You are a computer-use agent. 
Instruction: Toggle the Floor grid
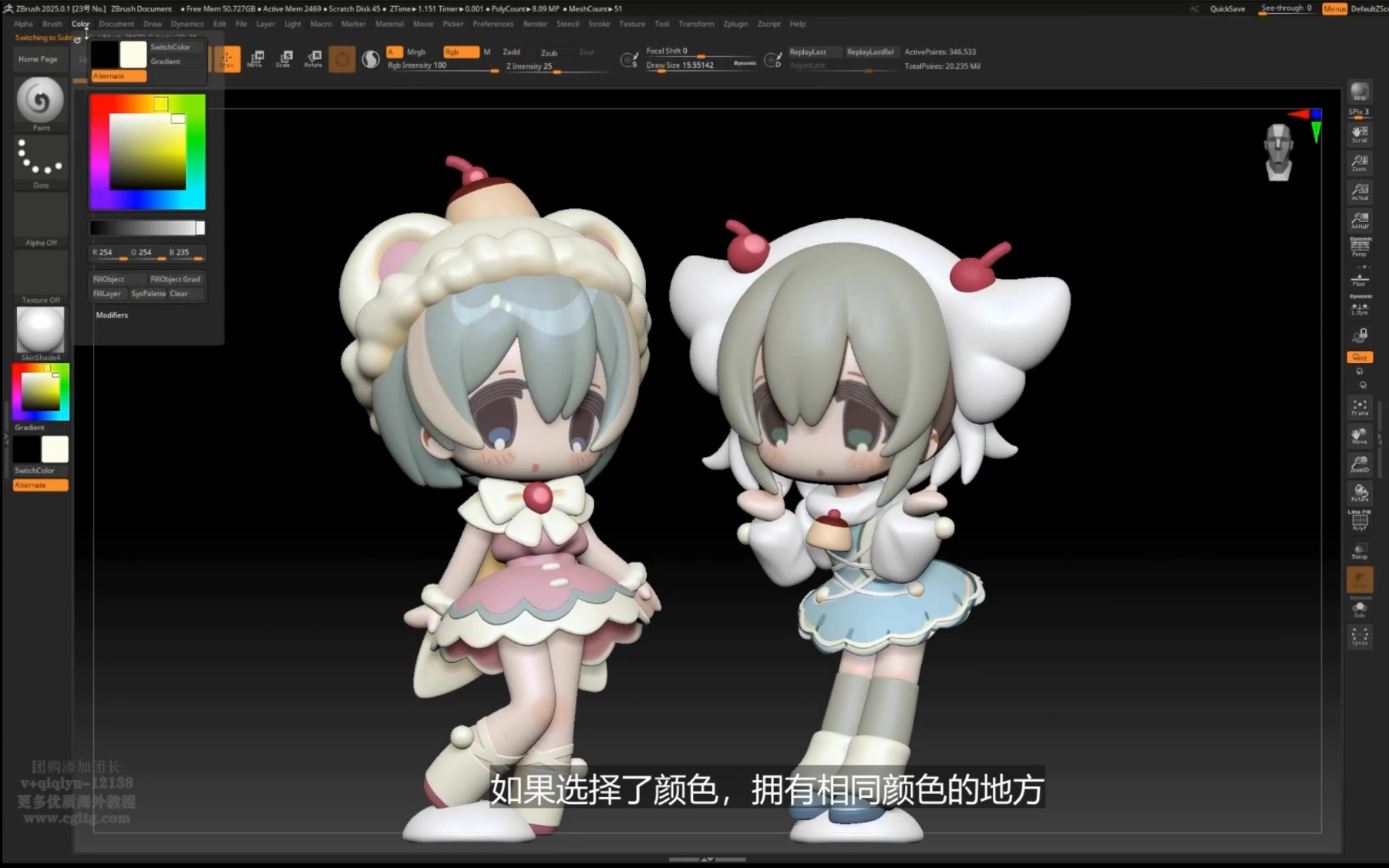(x=1360, y=278)
